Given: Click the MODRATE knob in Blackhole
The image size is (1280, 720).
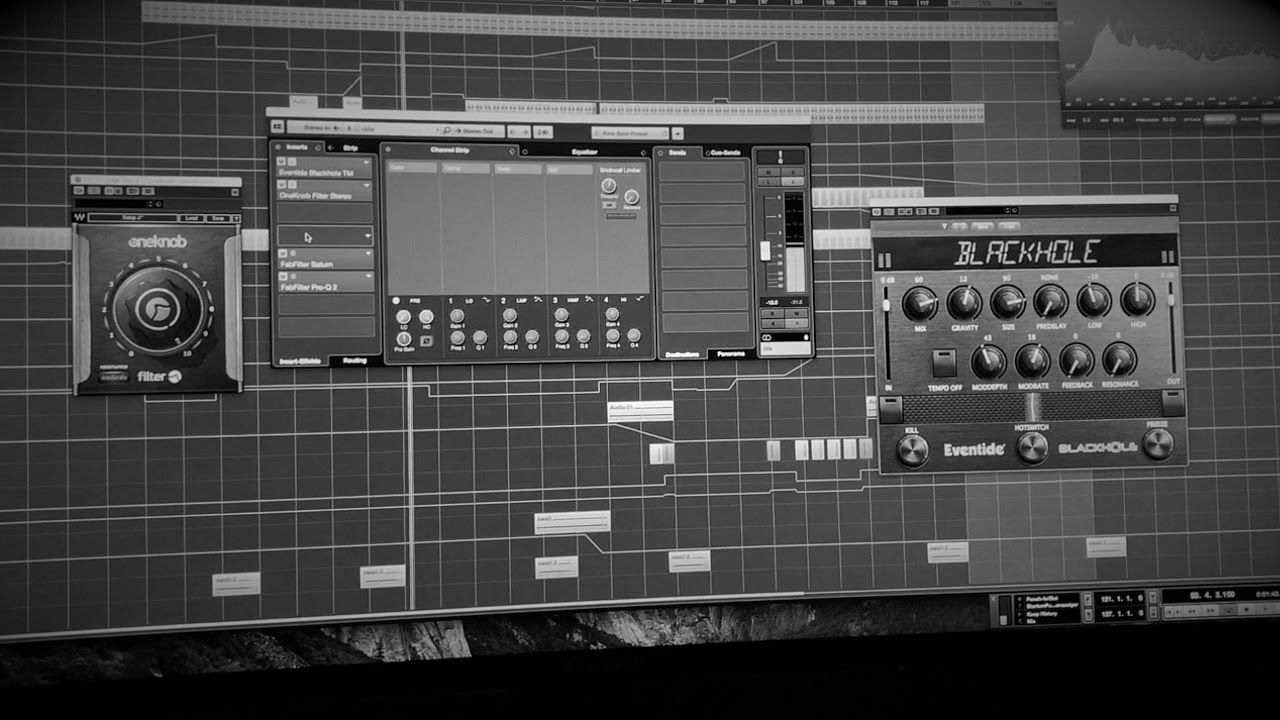Looking at the screenshot, I should [x=1032, y=360].
